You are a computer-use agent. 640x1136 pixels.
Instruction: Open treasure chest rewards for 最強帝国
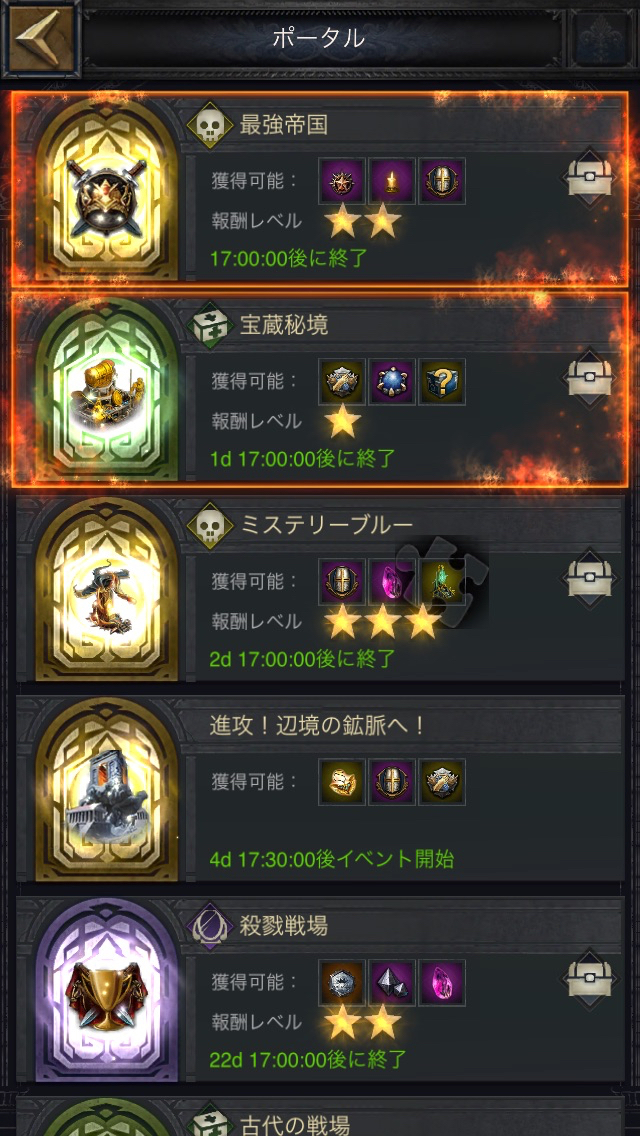590,178
